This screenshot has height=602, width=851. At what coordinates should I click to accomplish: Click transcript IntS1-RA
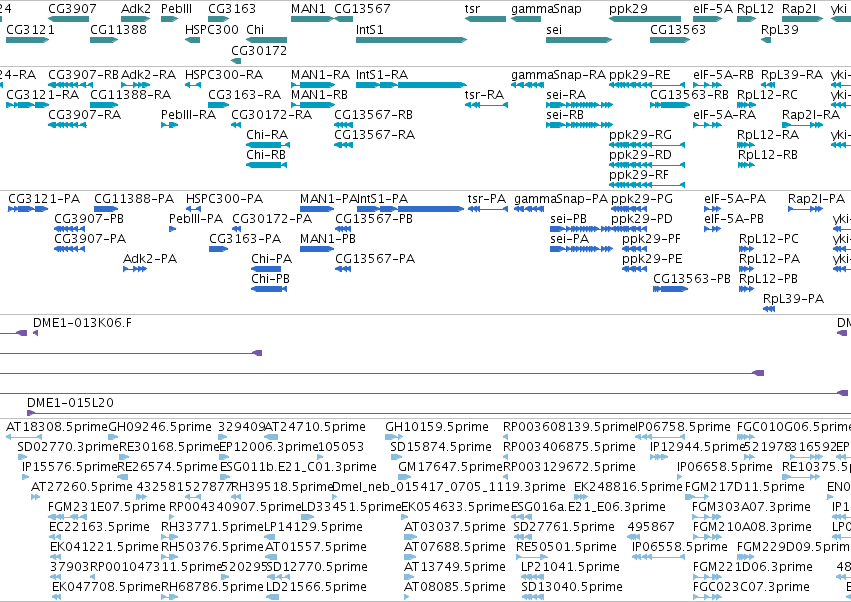[x=382, y=74]
